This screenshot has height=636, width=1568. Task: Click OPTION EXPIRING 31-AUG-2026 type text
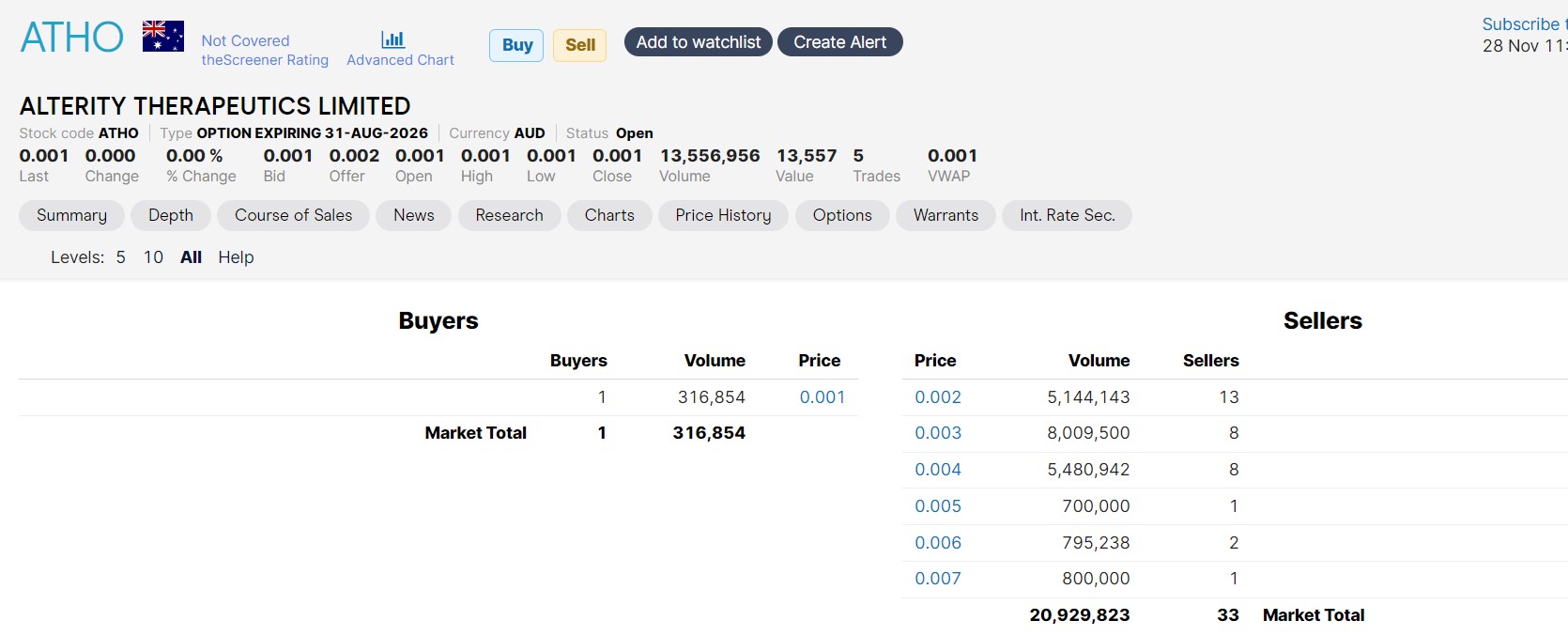[312, 133]
